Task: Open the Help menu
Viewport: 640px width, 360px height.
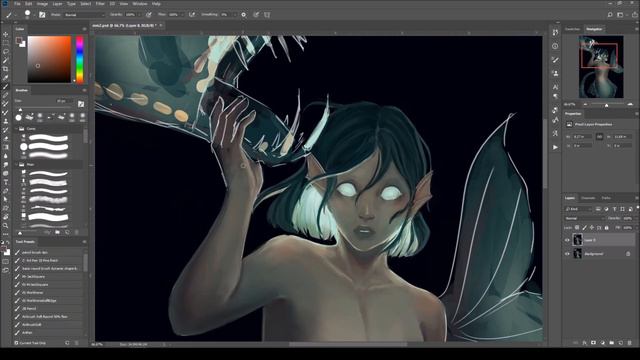Action: 156,4
